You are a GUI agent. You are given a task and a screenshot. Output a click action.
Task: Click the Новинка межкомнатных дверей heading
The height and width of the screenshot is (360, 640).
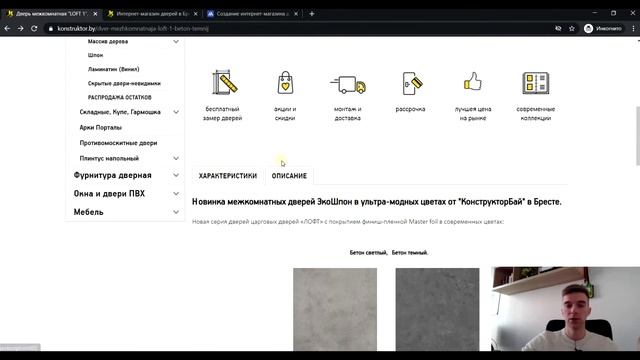[x=377, y=202]
